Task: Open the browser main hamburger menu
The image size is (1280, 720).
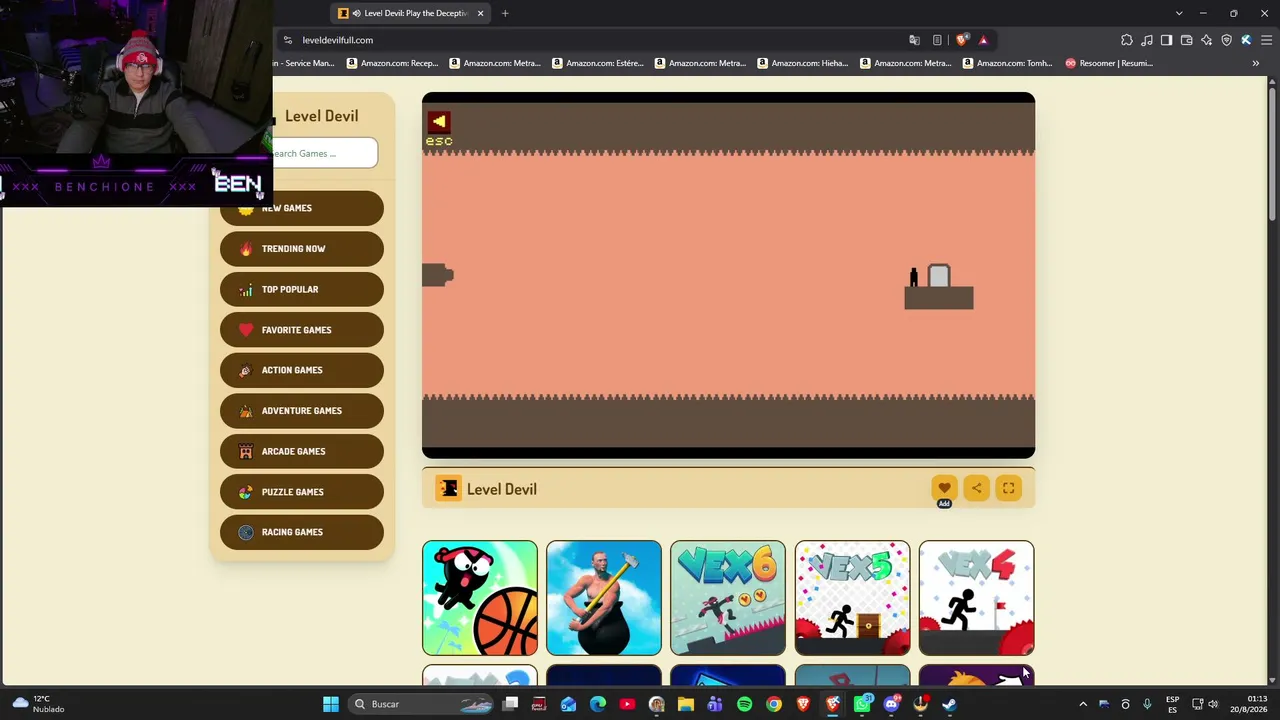Action: 1266,40
